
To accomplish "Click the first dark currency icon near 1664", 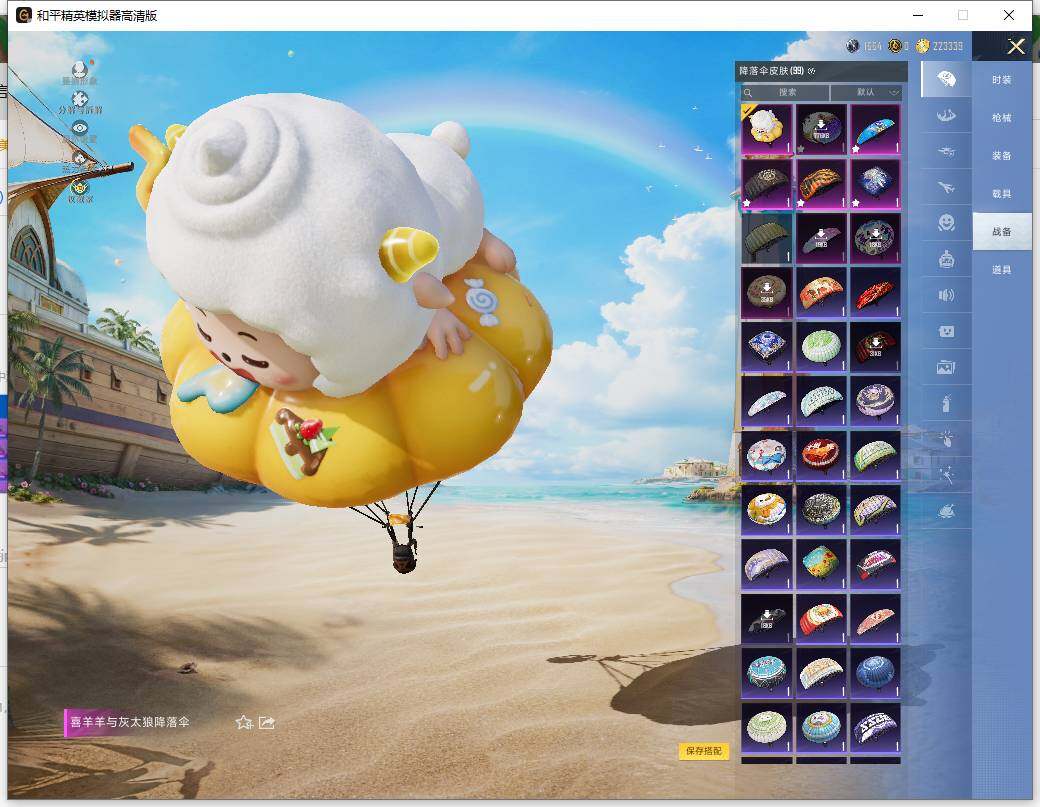I will (853, 46).
